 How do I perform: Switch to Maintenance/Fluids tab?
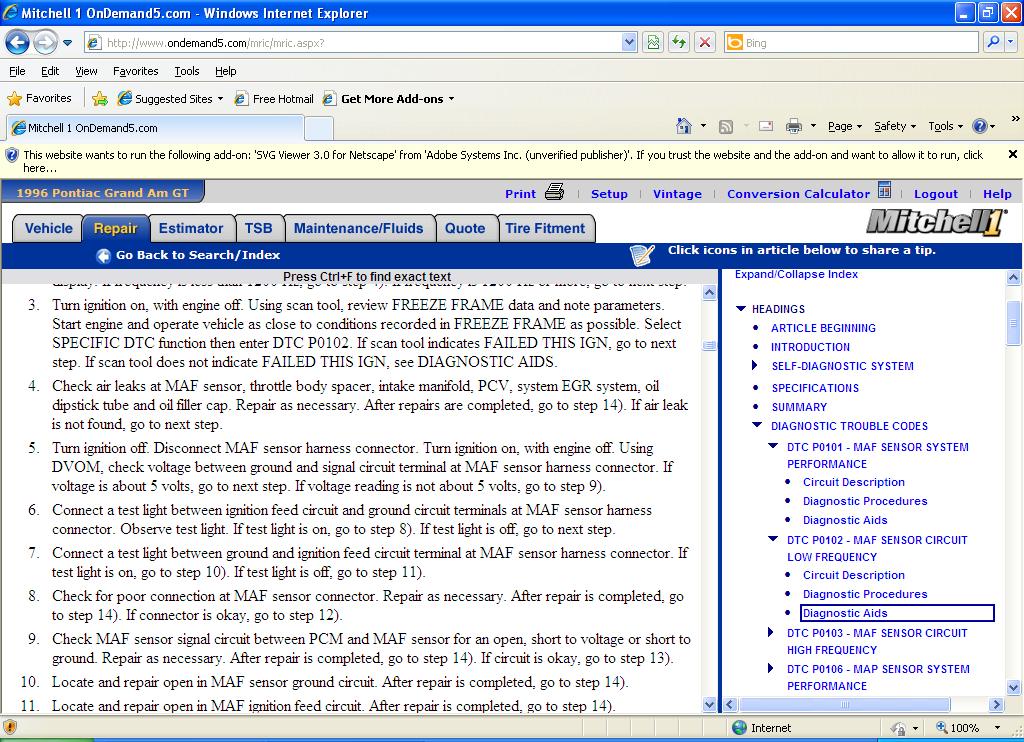pos(359,229)
